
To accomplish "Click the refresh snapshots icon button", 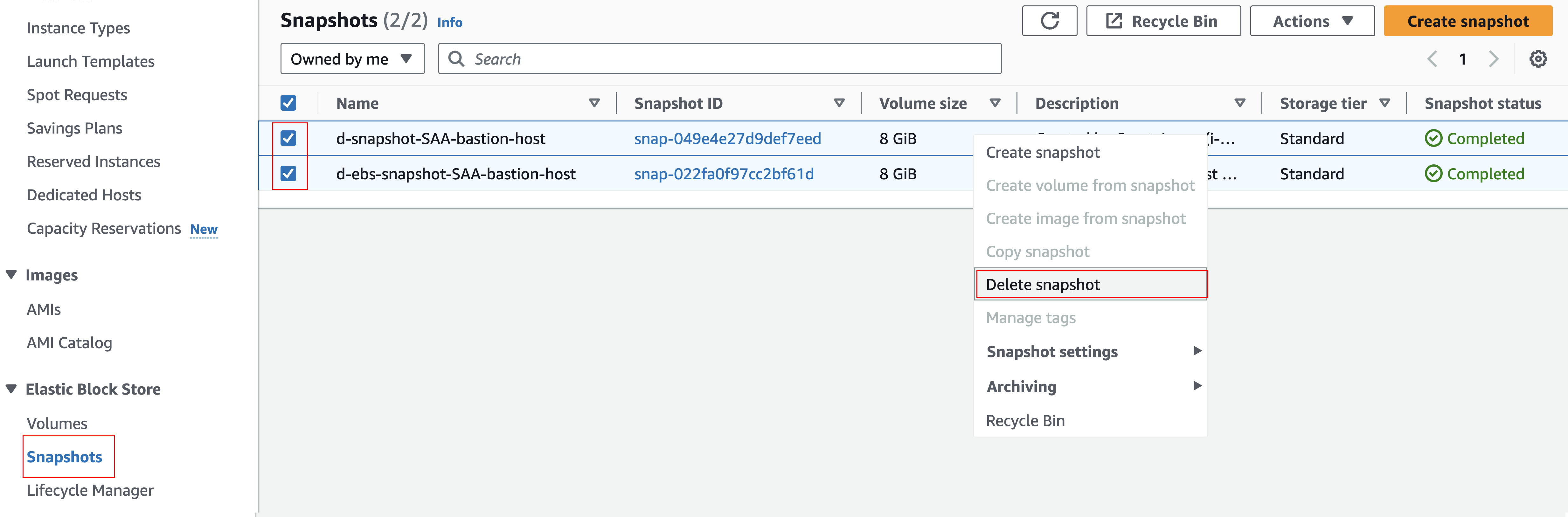I will 1049,21.
